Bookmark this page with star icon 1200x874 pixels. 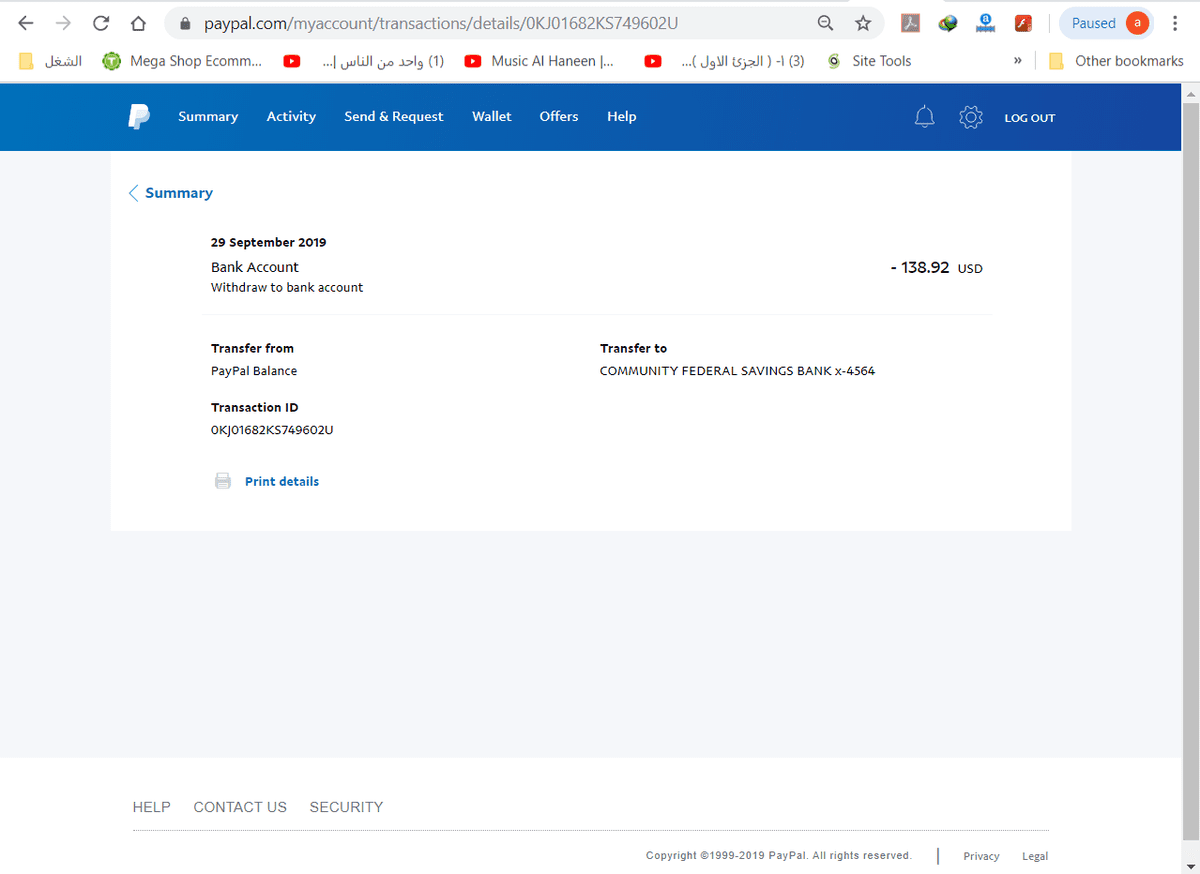tap(863, 23)
